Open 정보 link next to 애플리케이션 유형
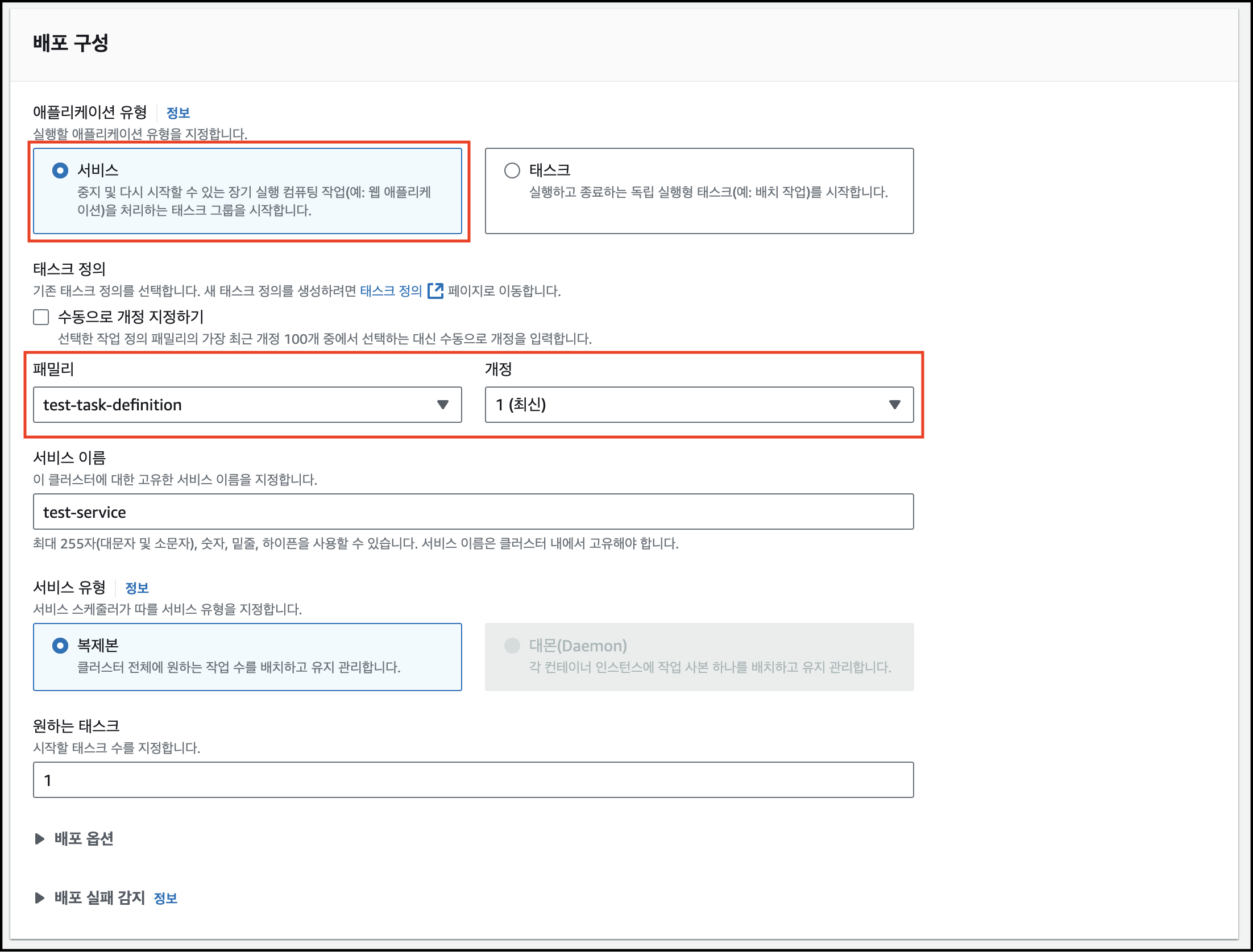Screen dimensions: 1253x952 (x=178, y=113)
